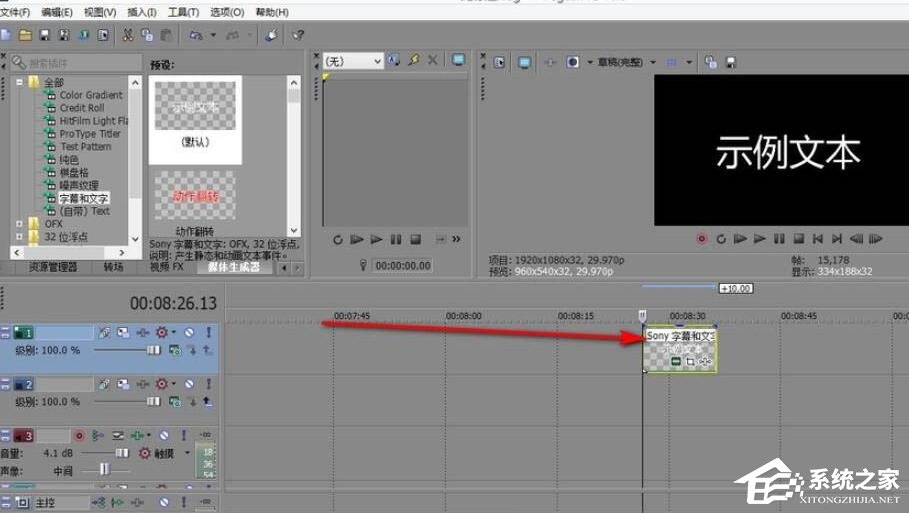The image size is (909, 513).
Task: Open the 插入(I) menu
Action: (142, 12)
